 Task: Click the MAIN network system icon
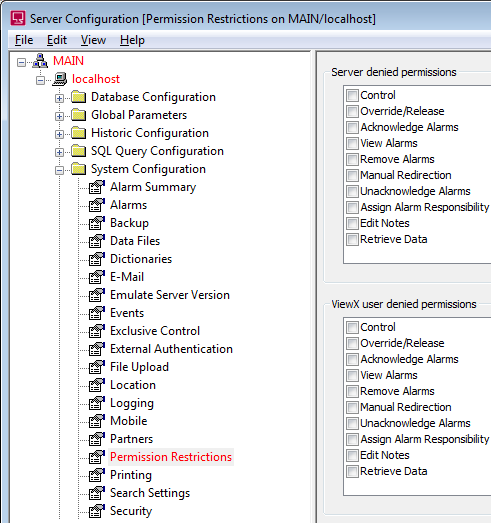point(40,61)
